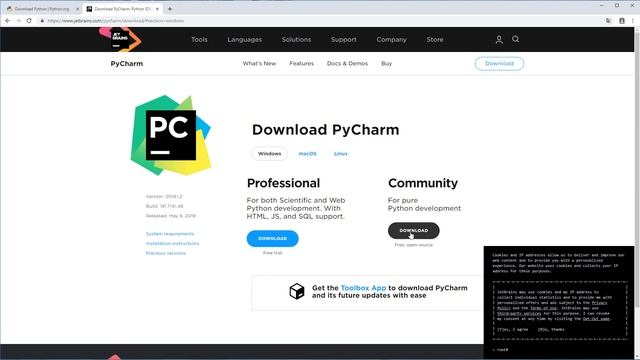Screen dimensions: 640x360
Task: Click the outlined Download button in subheader
Action: click(x=499, y=64)
